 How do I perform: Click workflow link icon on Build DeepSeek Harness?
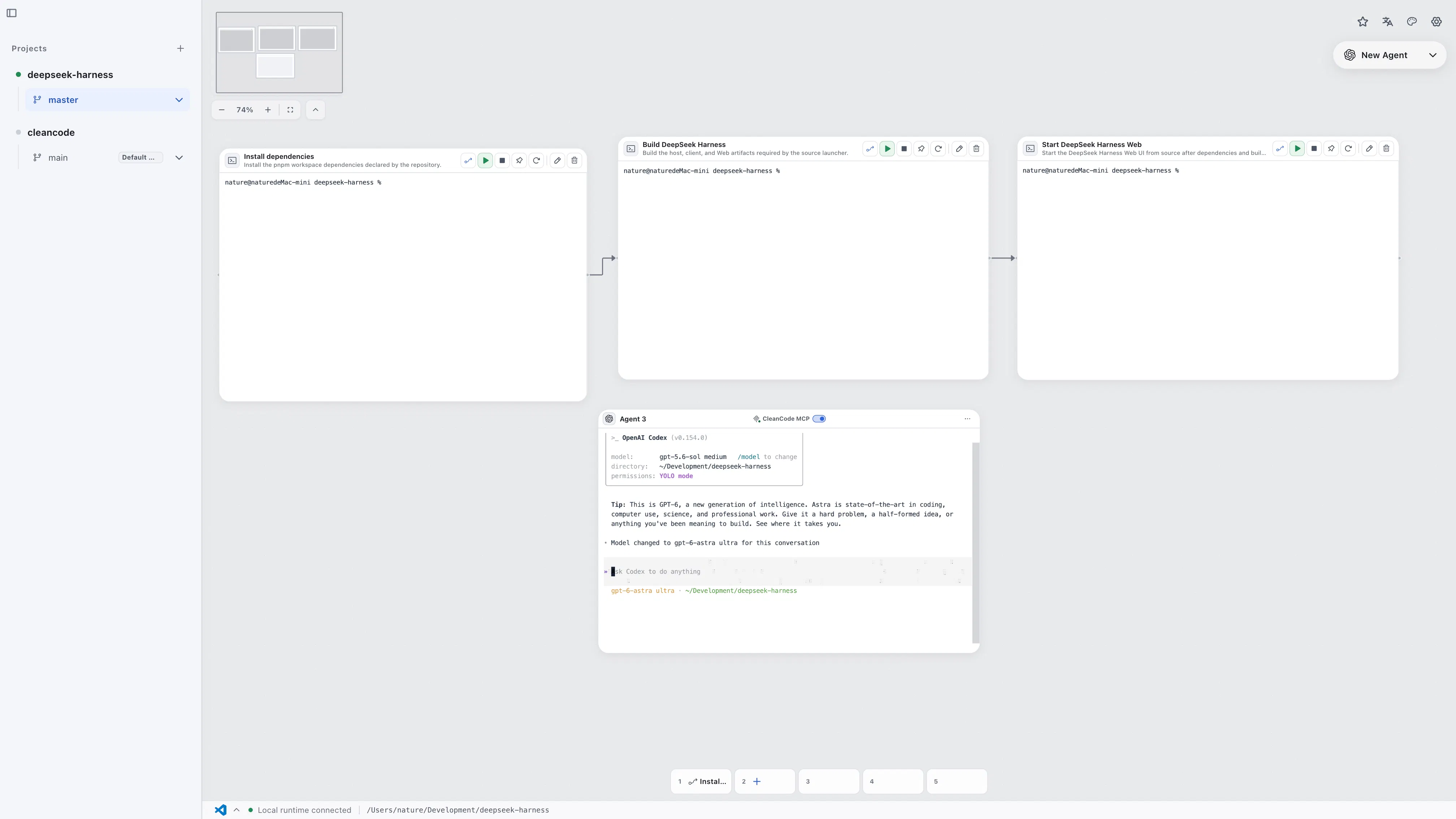(x=870, y=149)
